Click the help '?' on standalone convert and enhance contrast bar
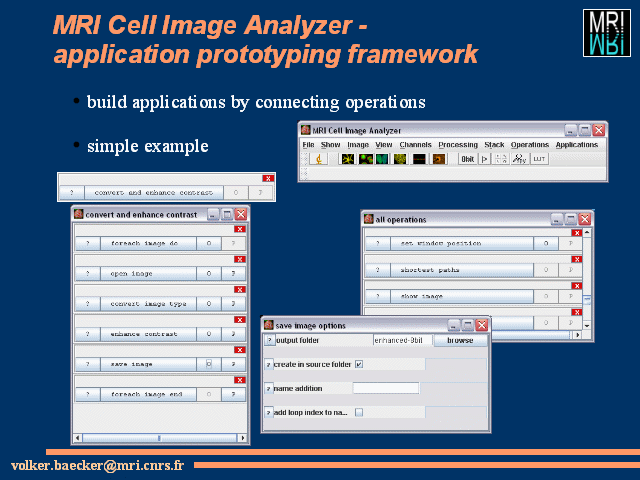This screenshot has height=480, width=640. [72, 192]
